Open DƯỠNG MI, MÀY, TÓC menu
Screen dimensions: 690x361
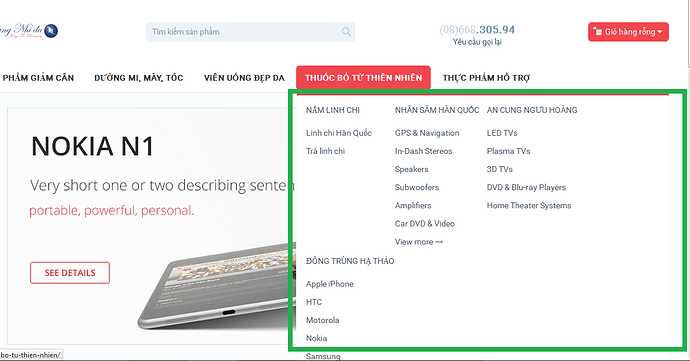(x=139, y=78)
